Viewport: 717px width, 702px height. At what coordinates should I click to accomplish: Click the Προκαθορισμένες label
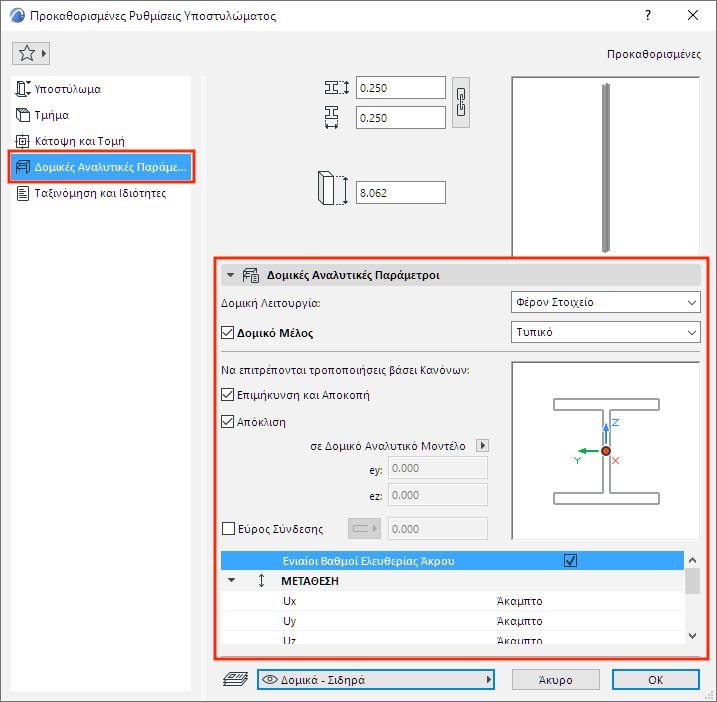coord(654,54)
